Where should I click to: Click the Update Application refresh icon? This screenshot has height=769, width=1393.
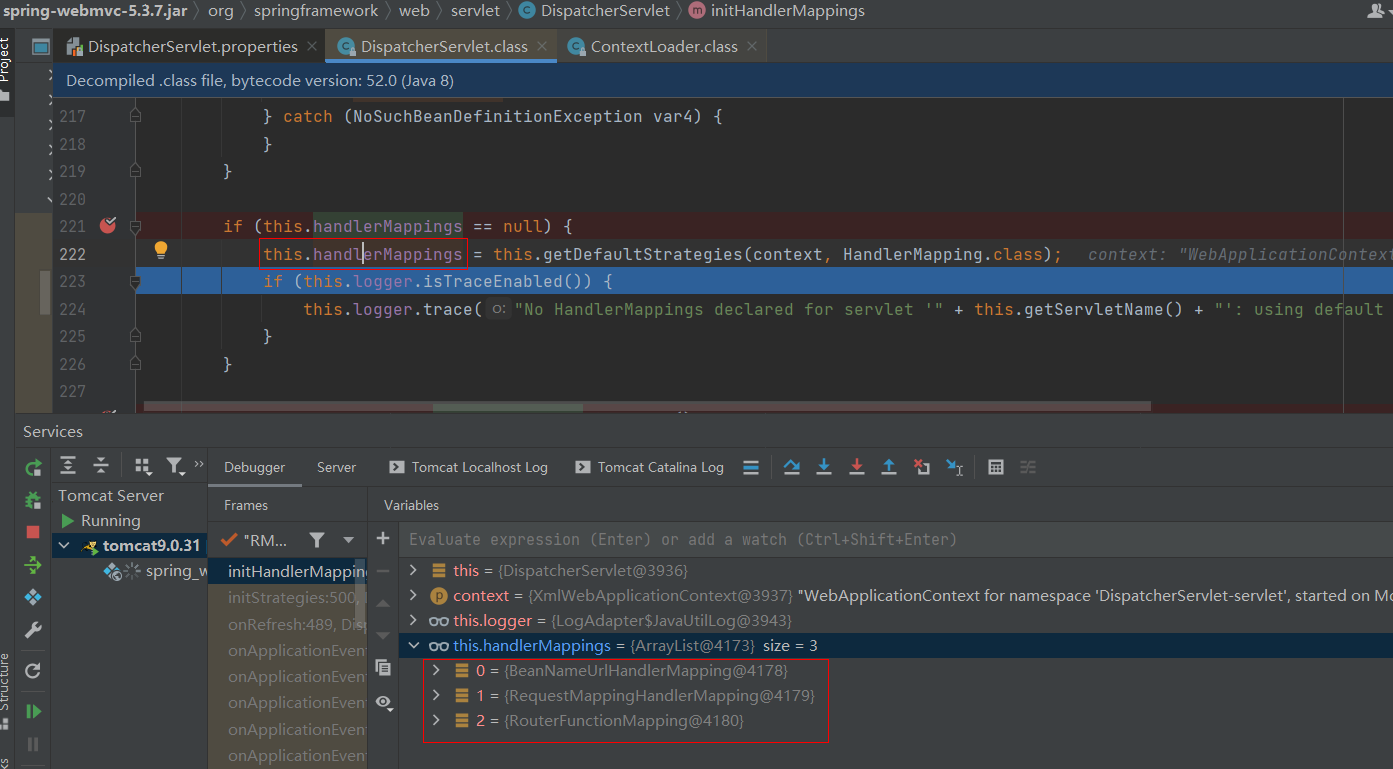point(33,671)
